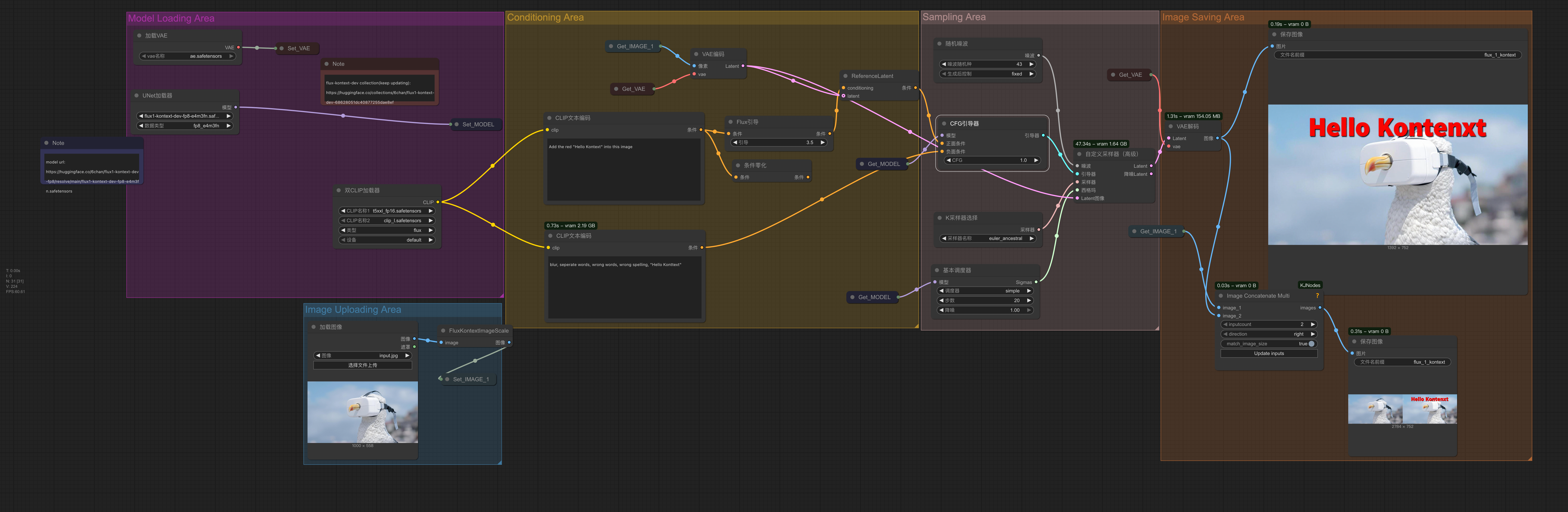The image size is (1568, 512).
Task: Click the Sigmas output socket on 基本调度器
Action: click(1036, 282)
